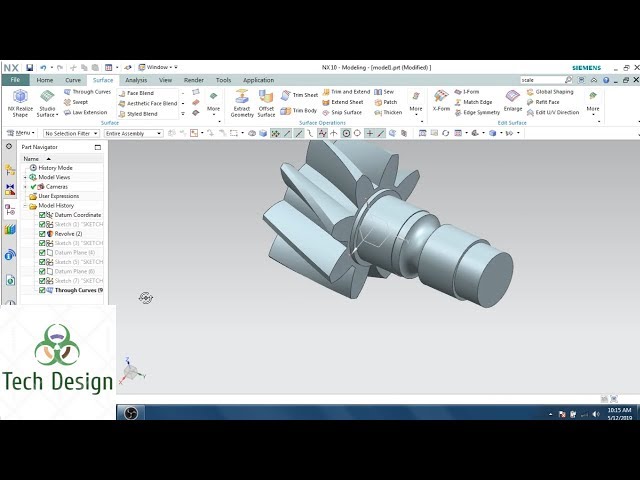The image size is (640, 480).
Task: Expand More in Surface Operations group
Action: (x=416, y=103)
